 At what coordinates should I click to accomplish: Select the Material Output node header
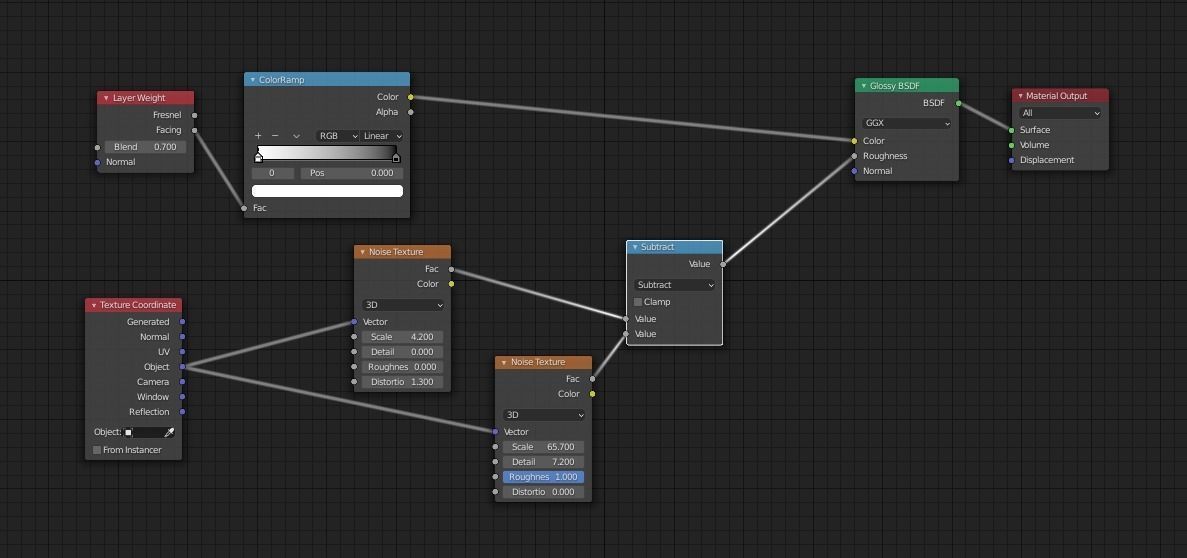click(x=1060, y=96)
